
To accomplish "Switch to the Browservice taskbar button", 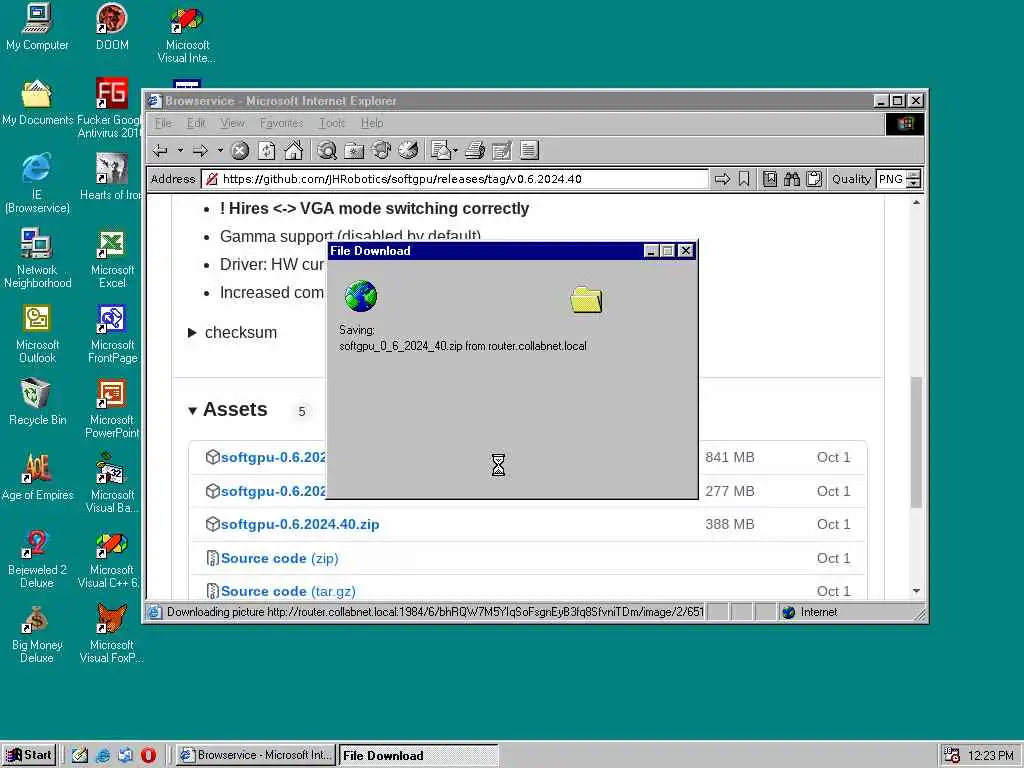I will [255, 755].
